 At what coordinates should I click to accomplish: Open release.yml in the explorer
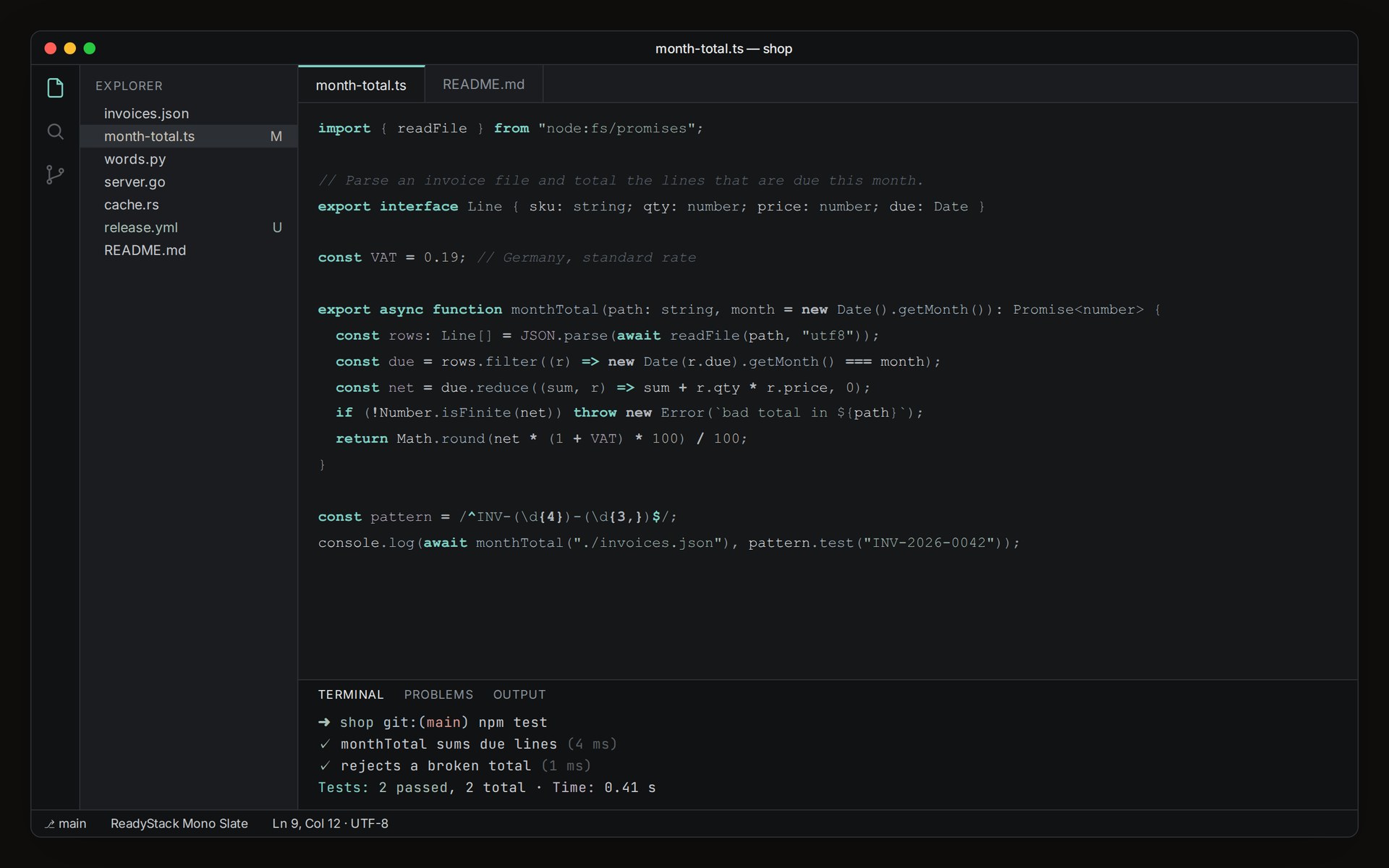click(189, 227)
